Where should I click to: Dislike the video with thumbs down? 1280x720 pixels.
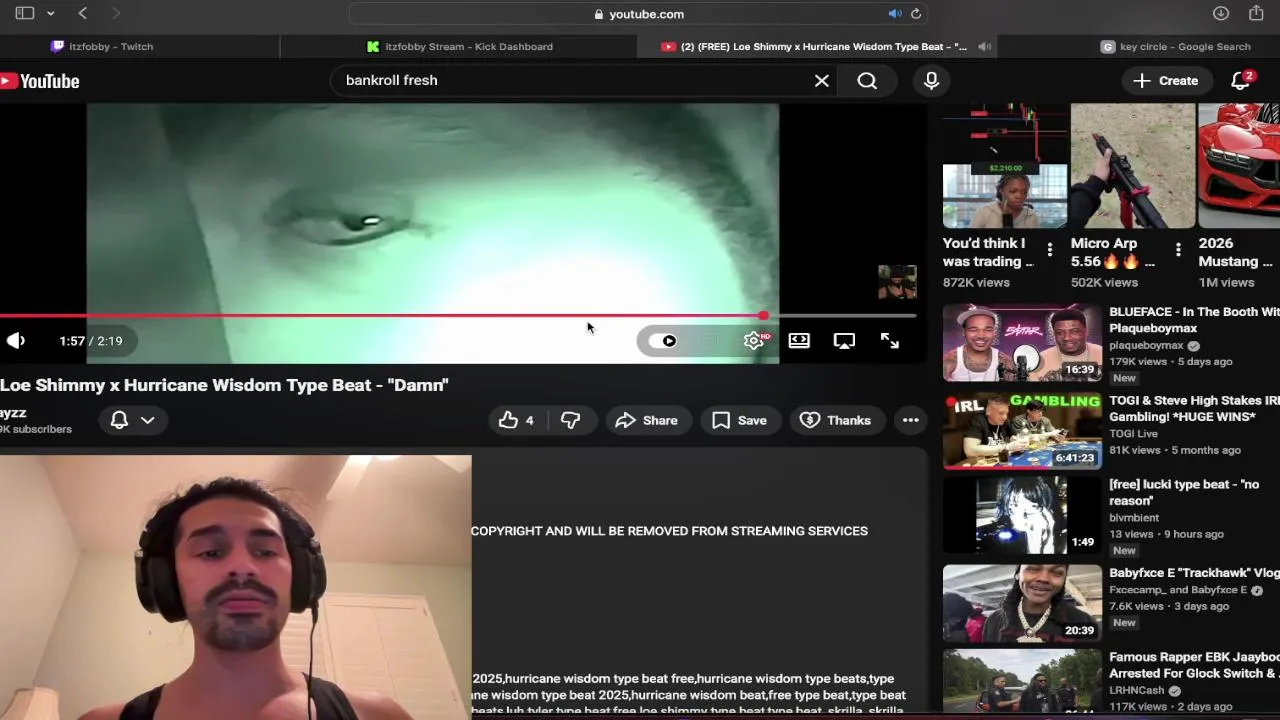[x=571, y=420]
